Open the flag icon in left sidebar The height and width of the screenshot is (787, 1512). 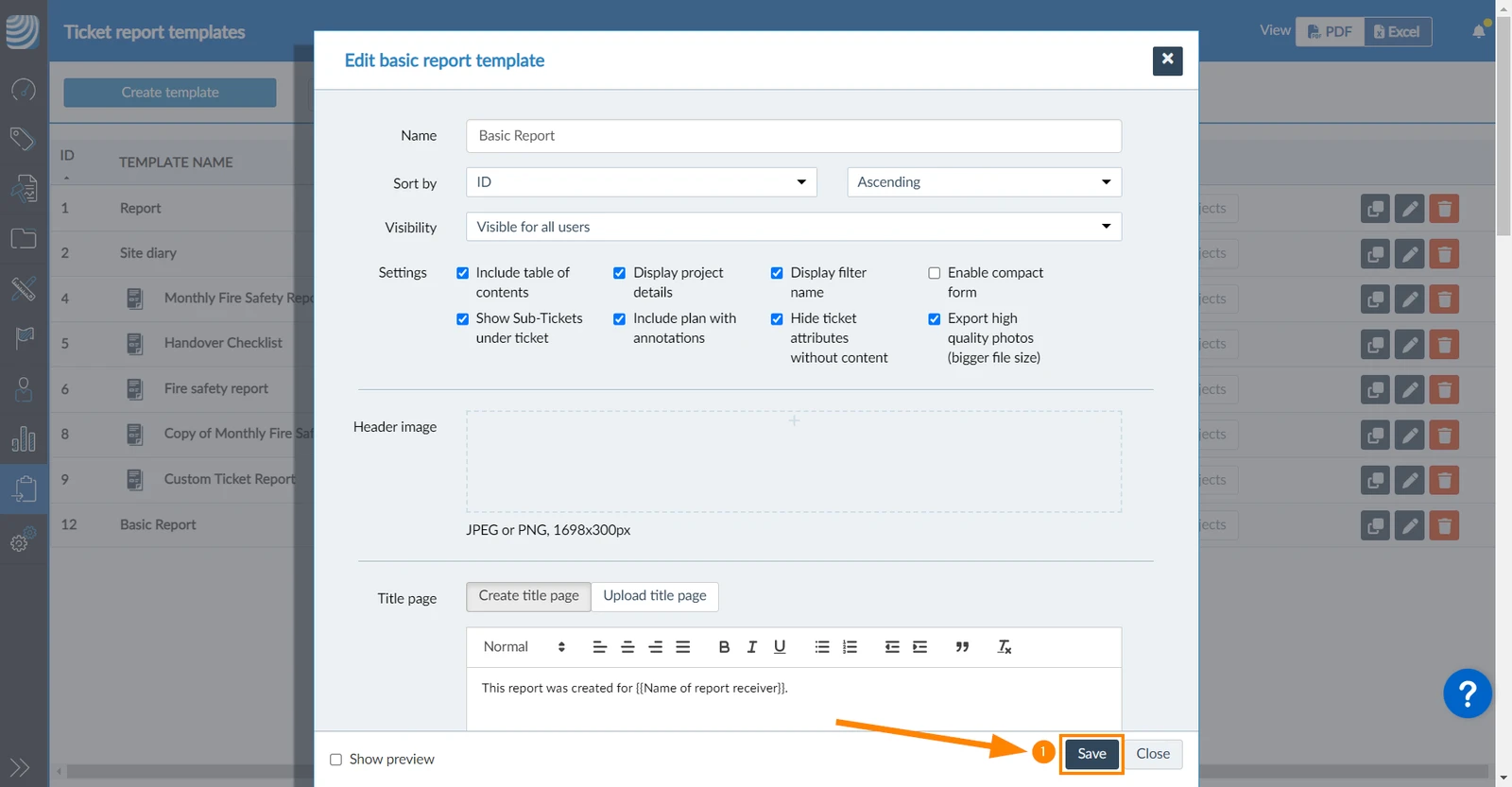[25, 337]
